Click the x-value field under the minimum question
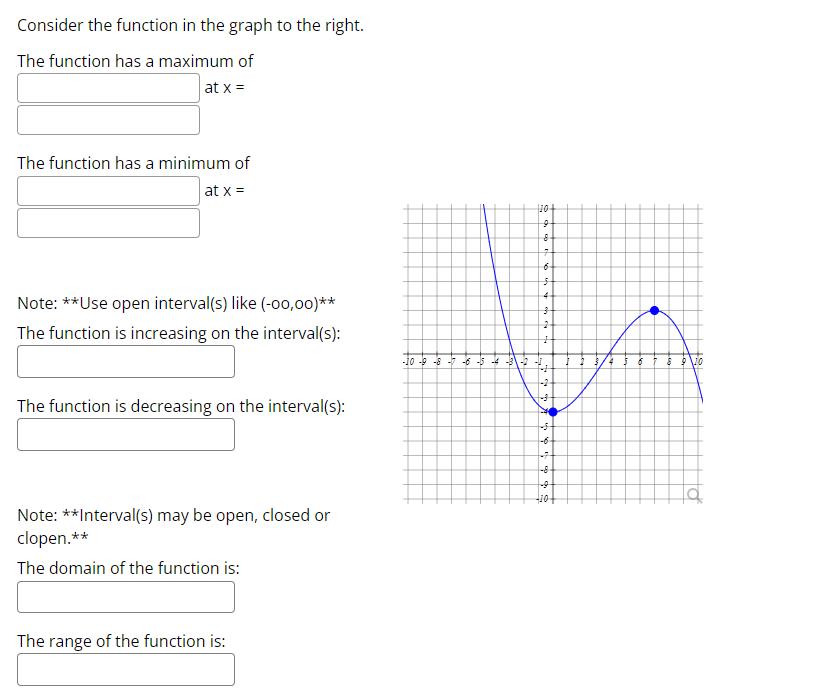Image resolution: width=832 pixels, height=697 pixels. 108,222
